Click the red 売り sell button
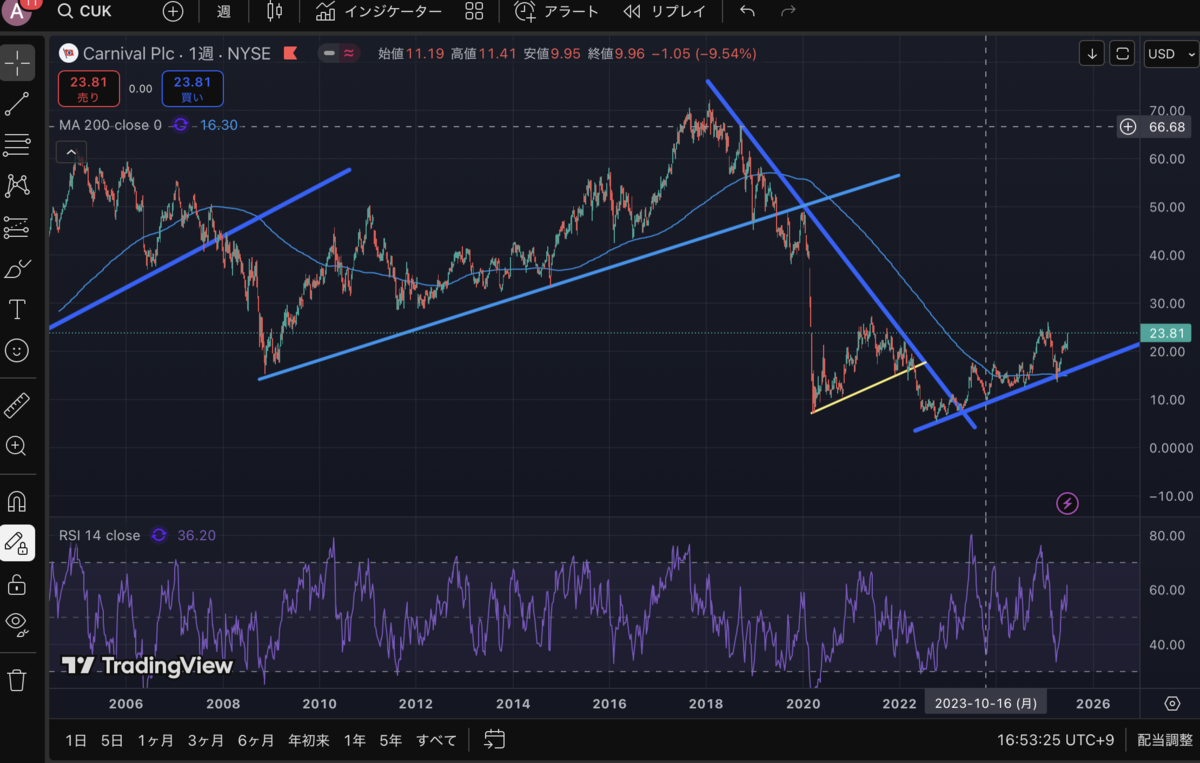Viewport: 1200px width, 763px height. point(89,89)
